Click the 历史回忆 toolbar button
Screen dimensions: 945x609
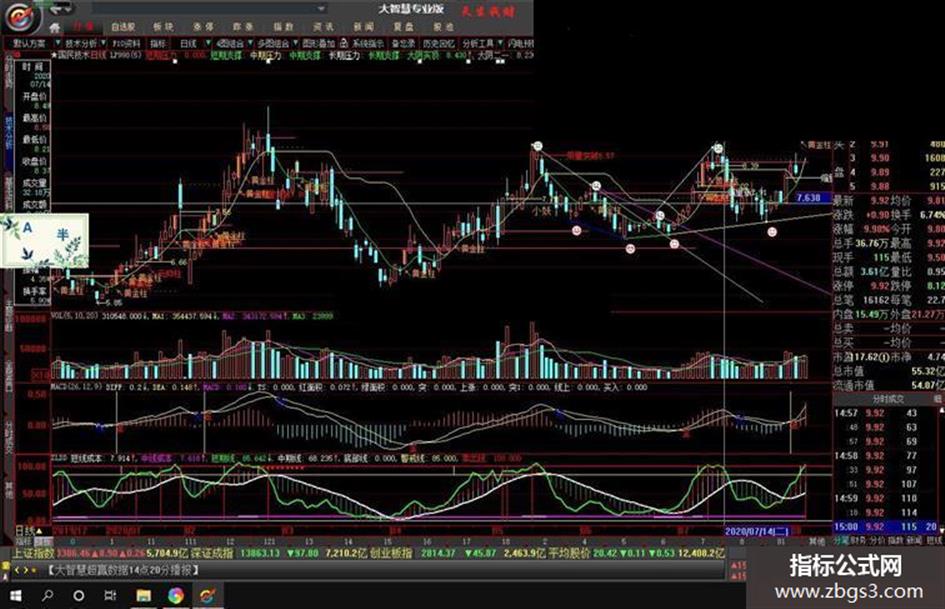[x=438, y=43]
